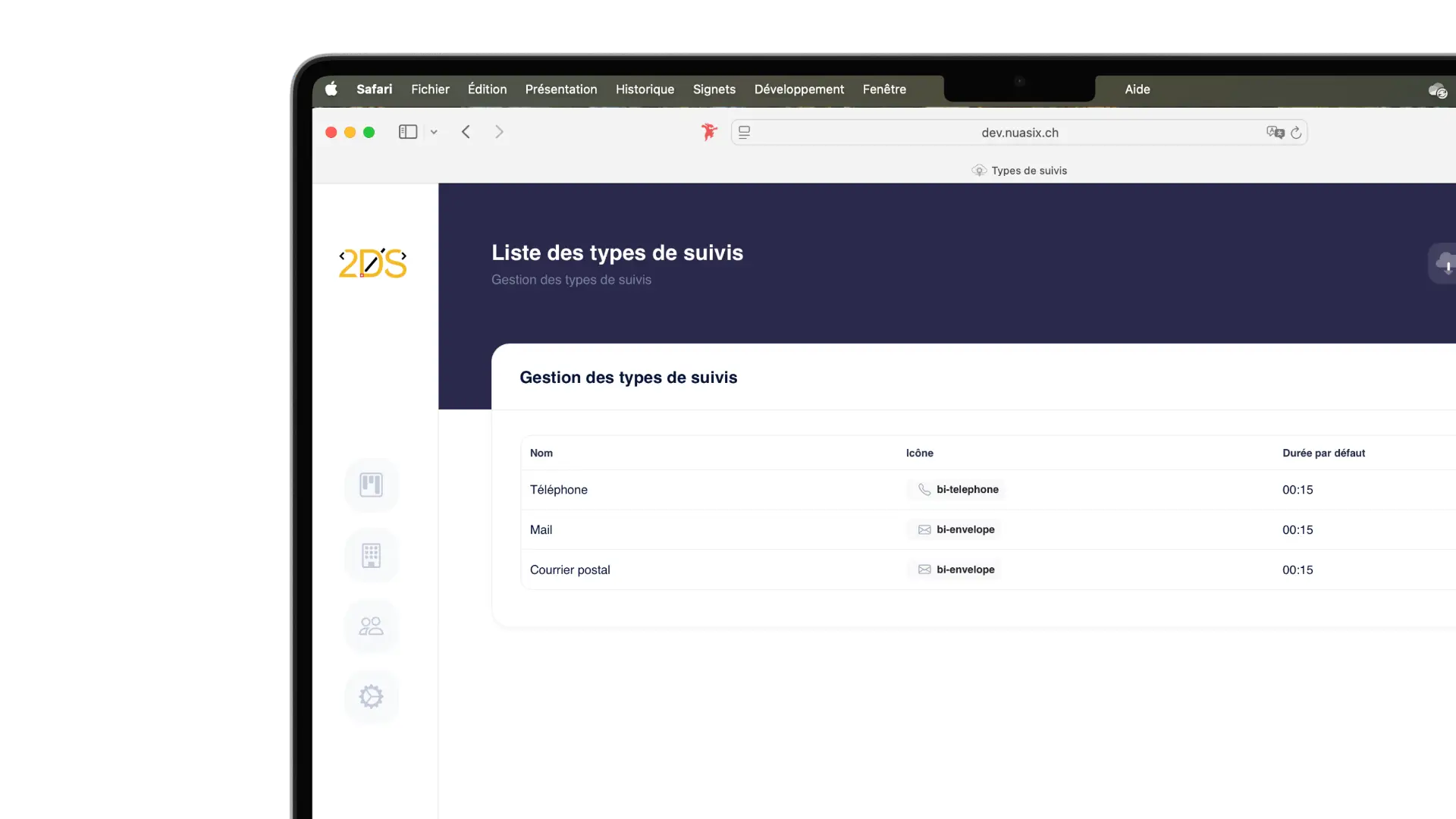The image size is (1456, 819).
Task: Reload the page
Action: (x=1296, y=133)
